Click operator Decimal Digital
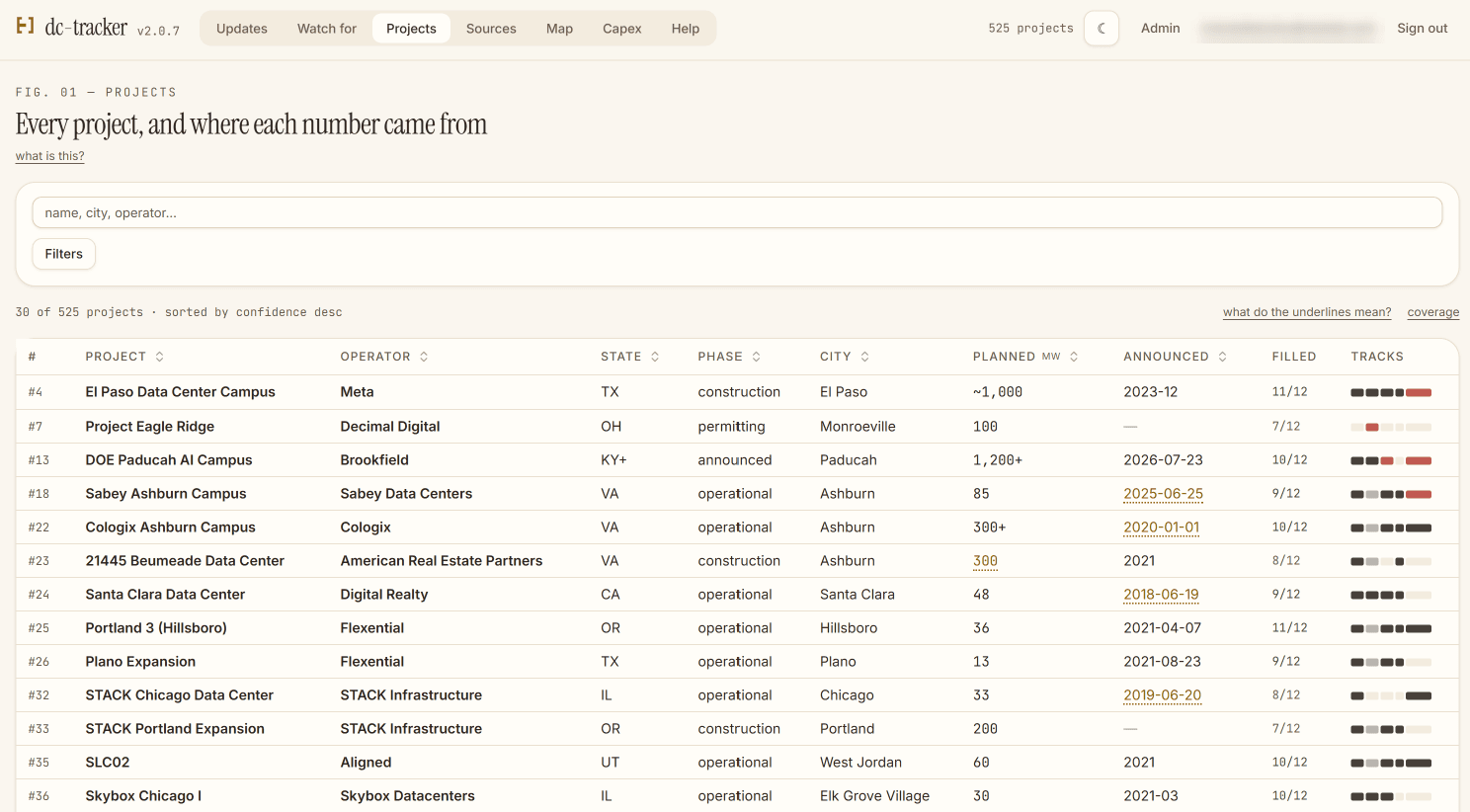The height and width of the screenshot is (812, 1470). tap(390, 427)
